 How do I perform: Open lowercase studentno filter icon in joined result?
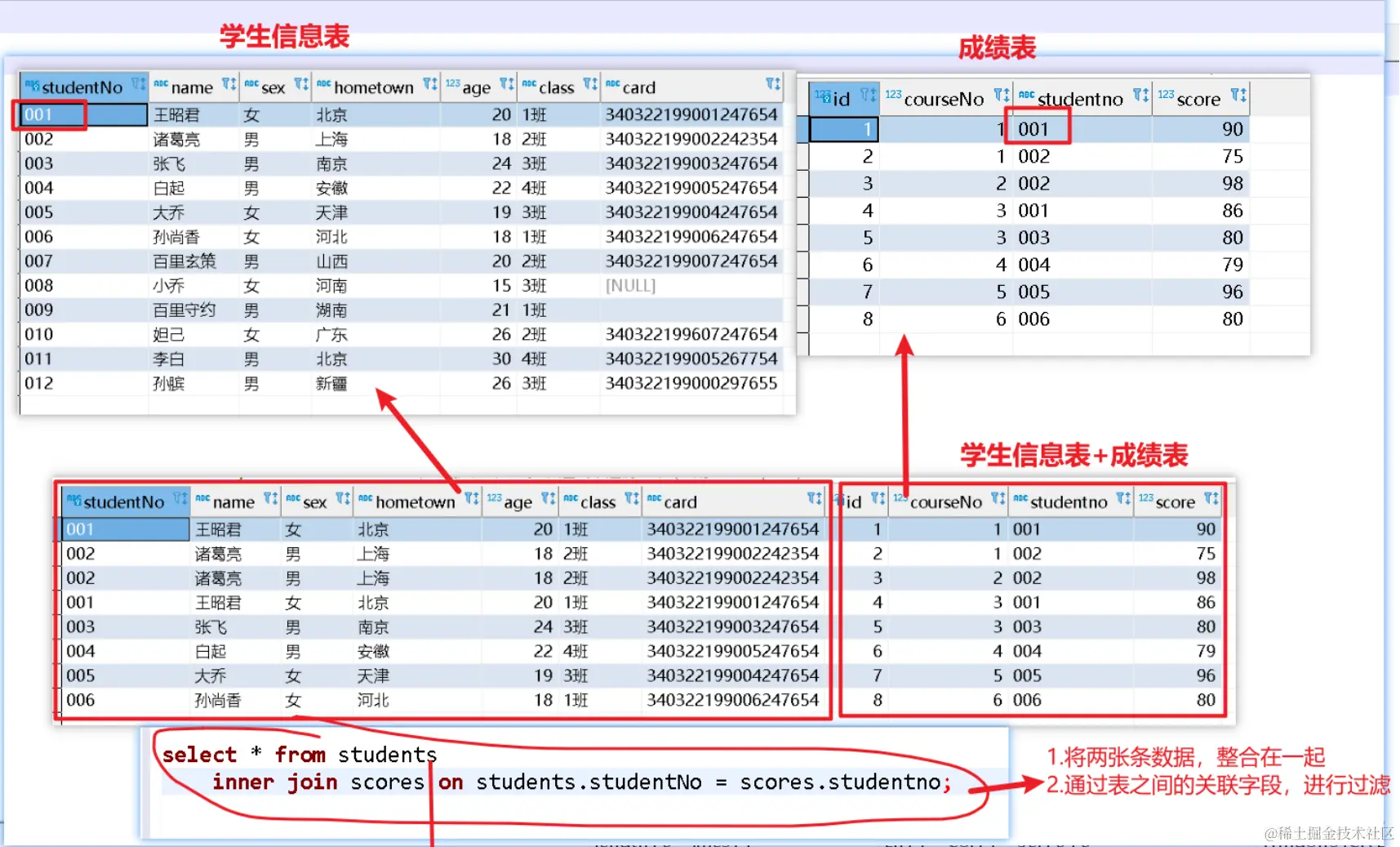click(1123, 498)
